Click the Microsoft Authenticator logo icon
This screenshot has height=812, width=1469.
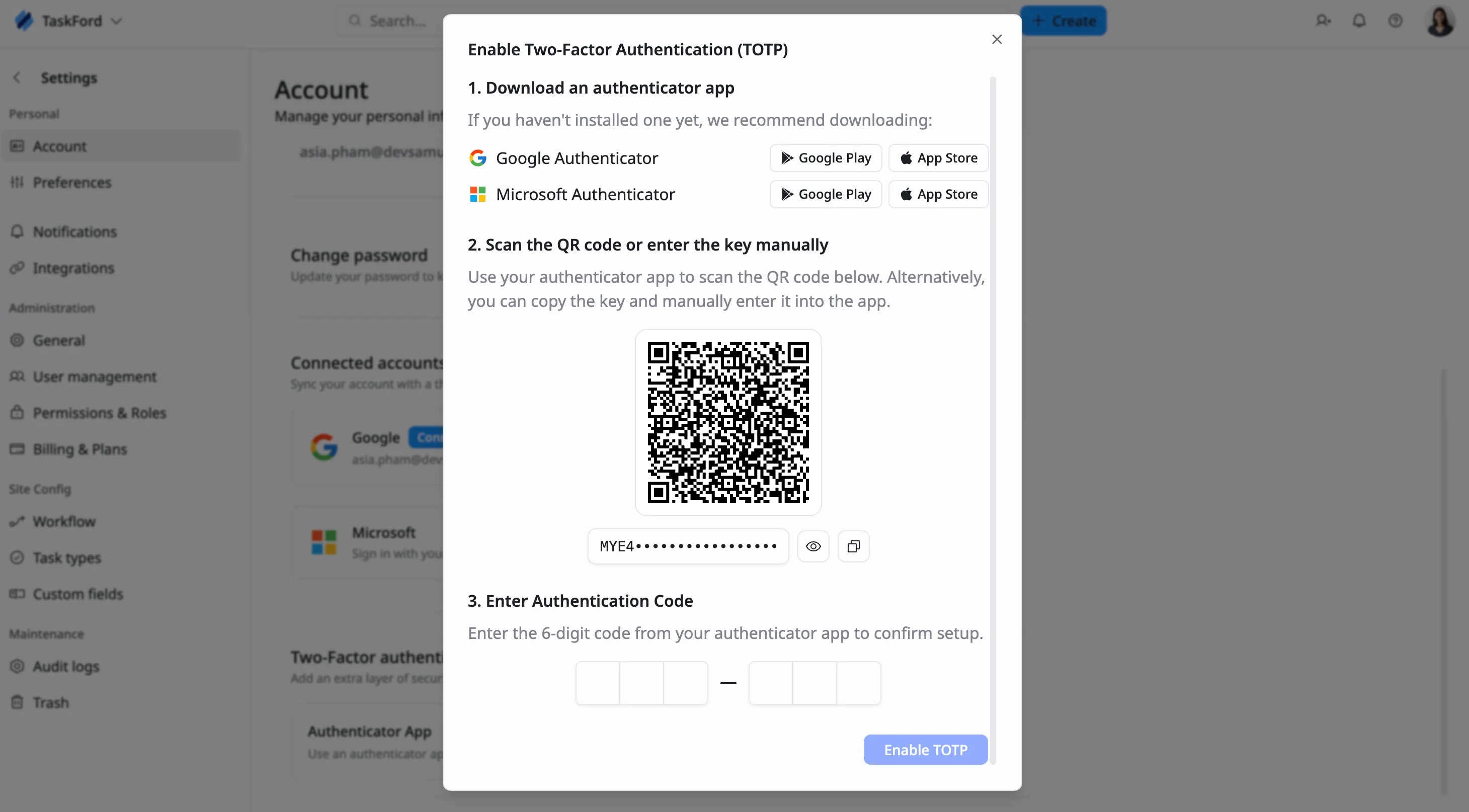tap(477, 194)
